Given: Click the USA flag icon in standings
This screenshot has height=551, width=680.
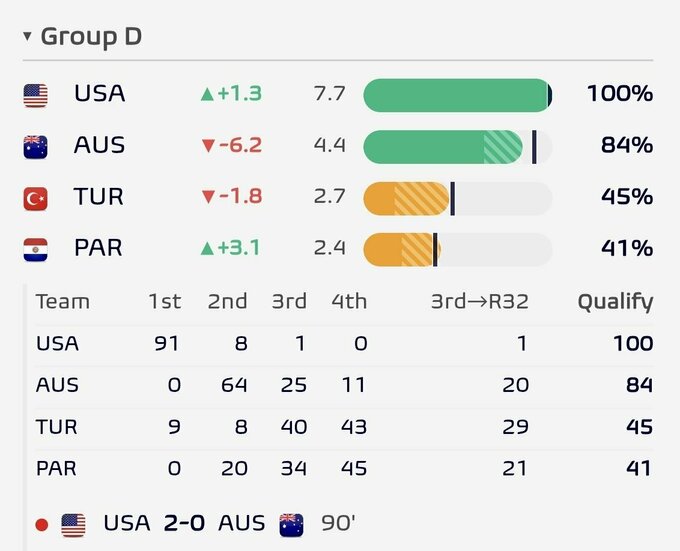Looking at the screenshot, I should tap(36, 95).
